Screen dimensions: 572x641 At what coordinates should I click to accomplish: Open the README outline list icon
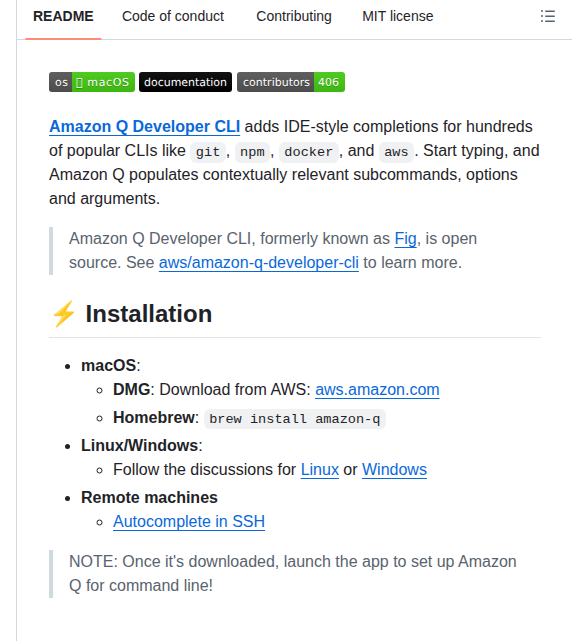[547, 16]
